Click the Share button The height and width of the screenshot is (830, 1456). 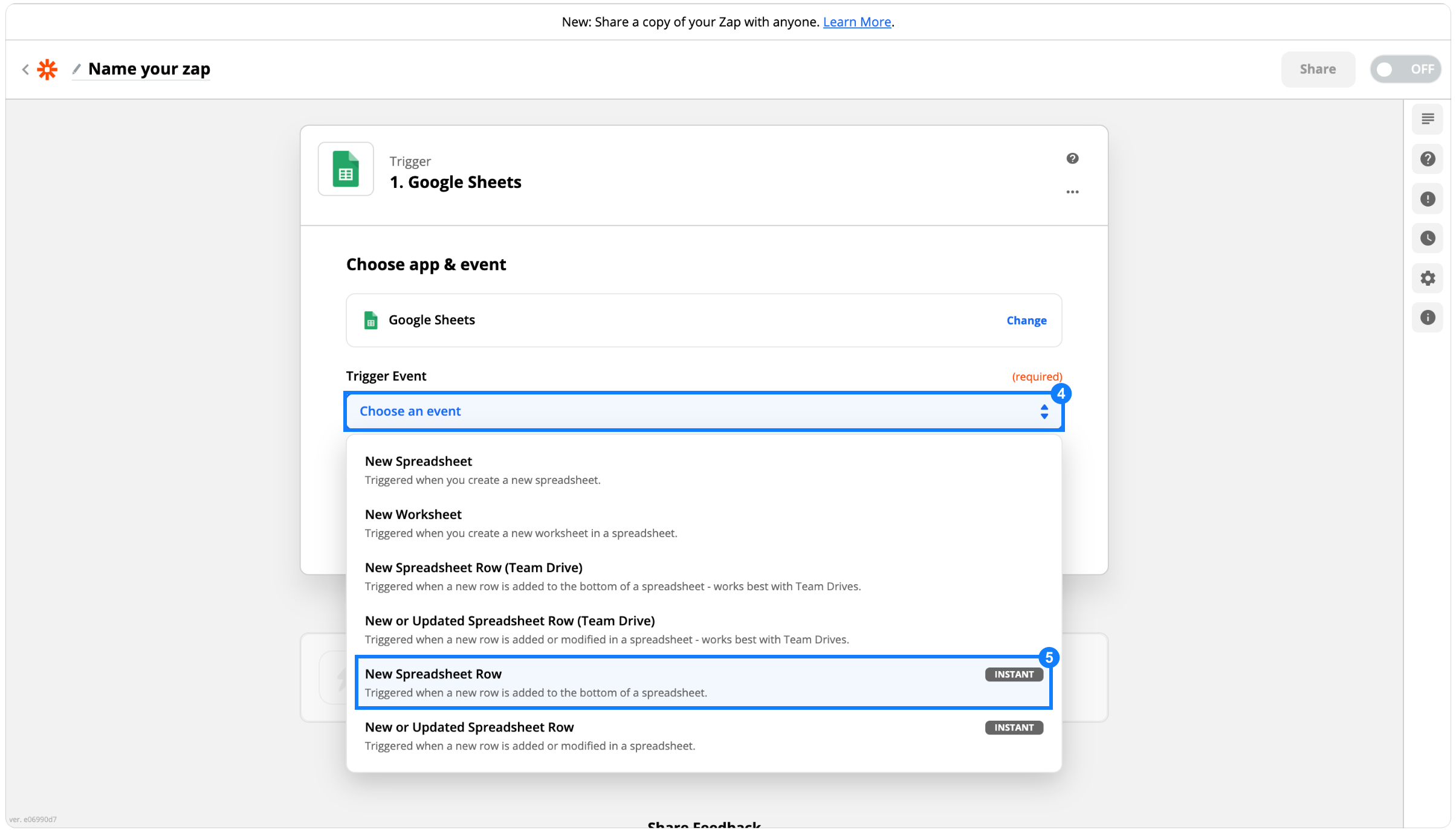coord(1318,69)
